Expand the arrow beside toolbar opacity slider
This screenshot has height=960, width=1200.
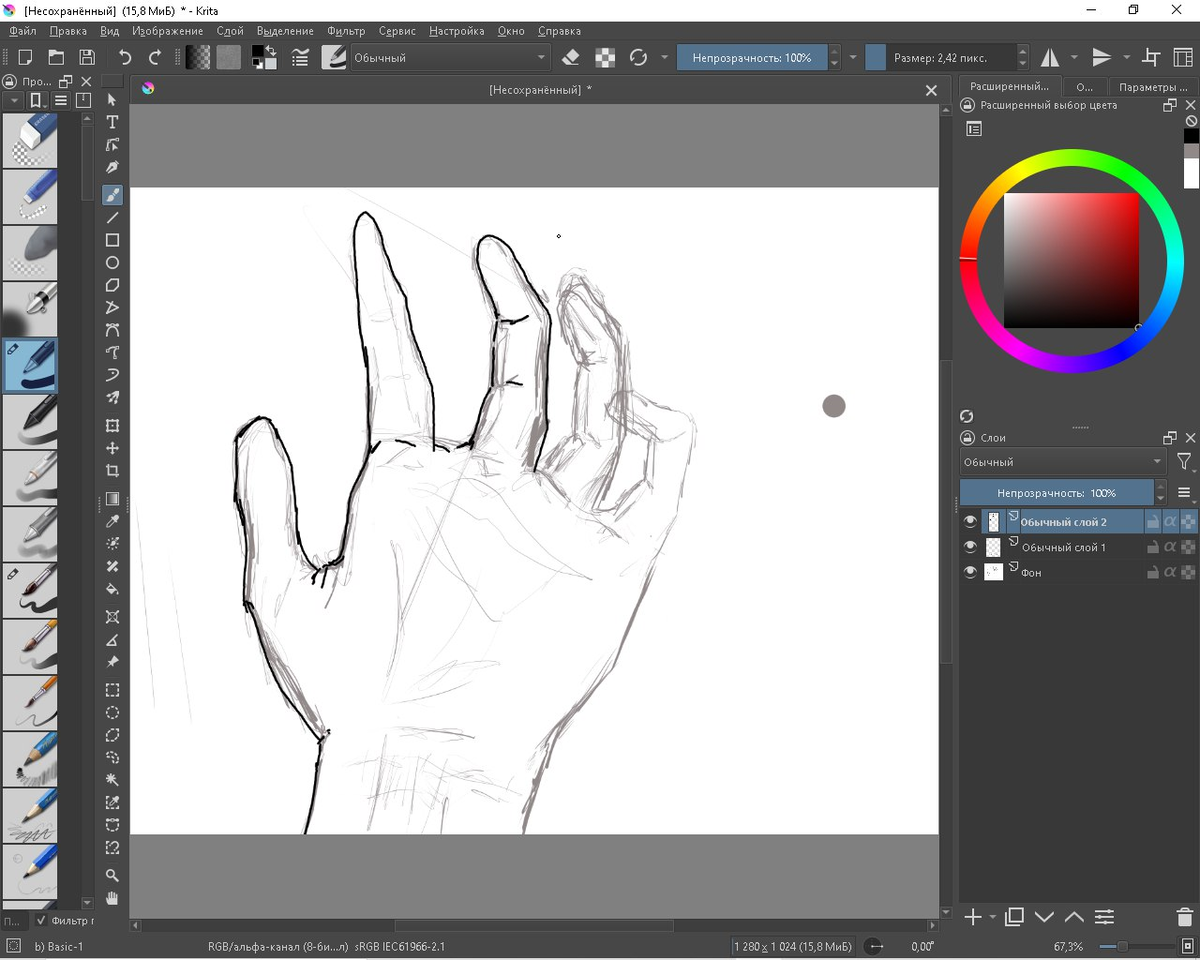[x=853, y=57]
